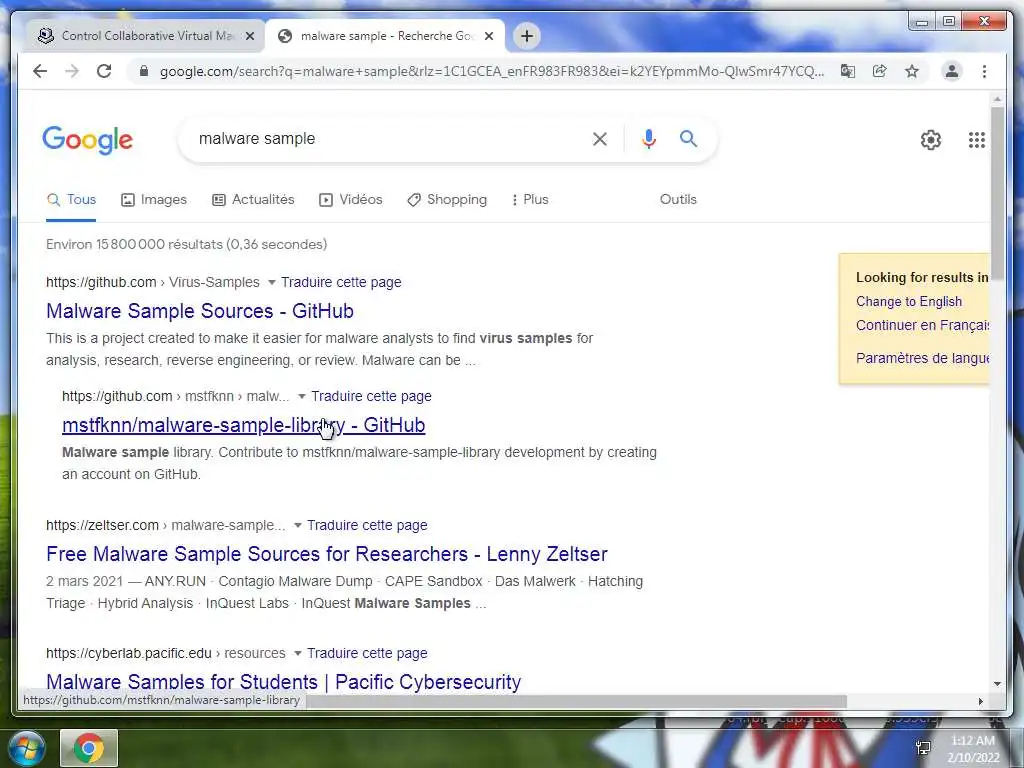
Task: Close the malware sample search tab
Action: (x=489, y=36)
